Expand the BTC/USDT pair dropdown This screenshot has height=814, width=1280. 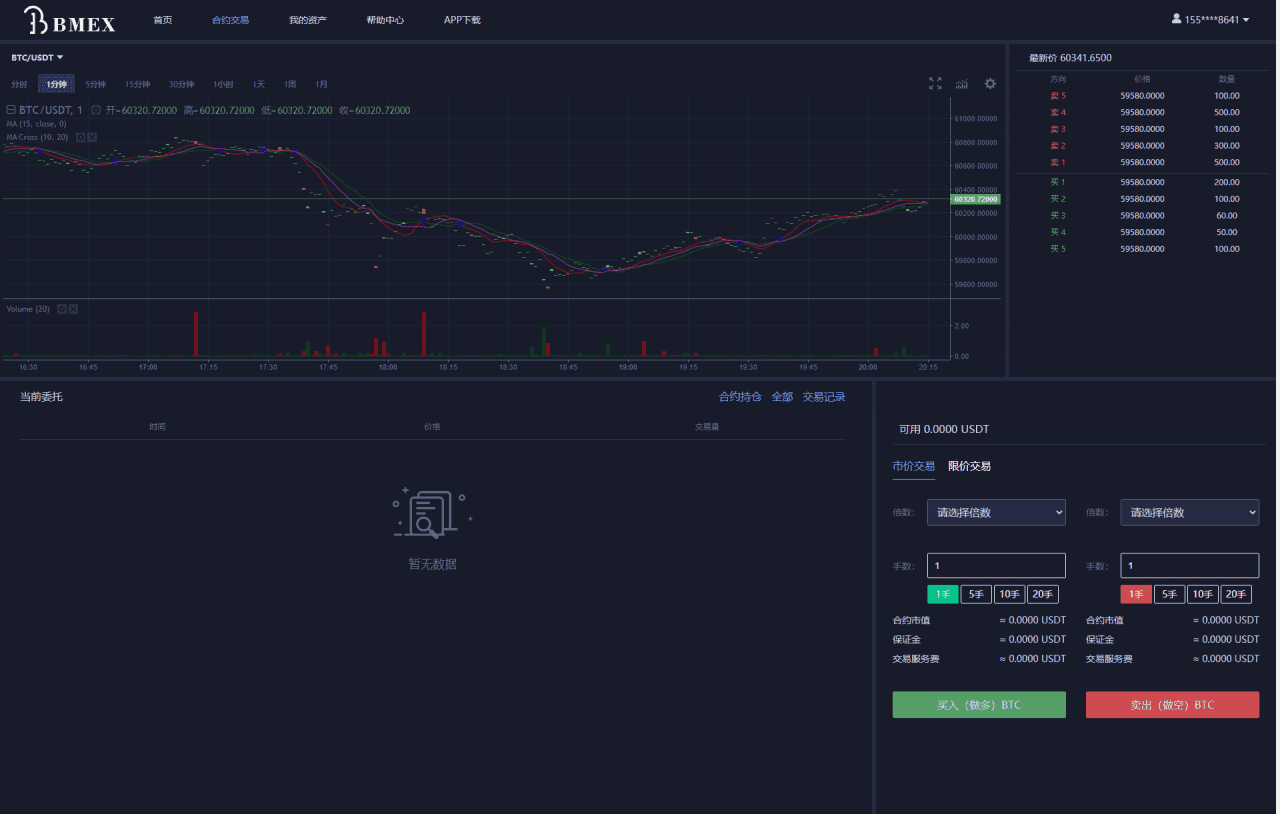tap(38, 58)
